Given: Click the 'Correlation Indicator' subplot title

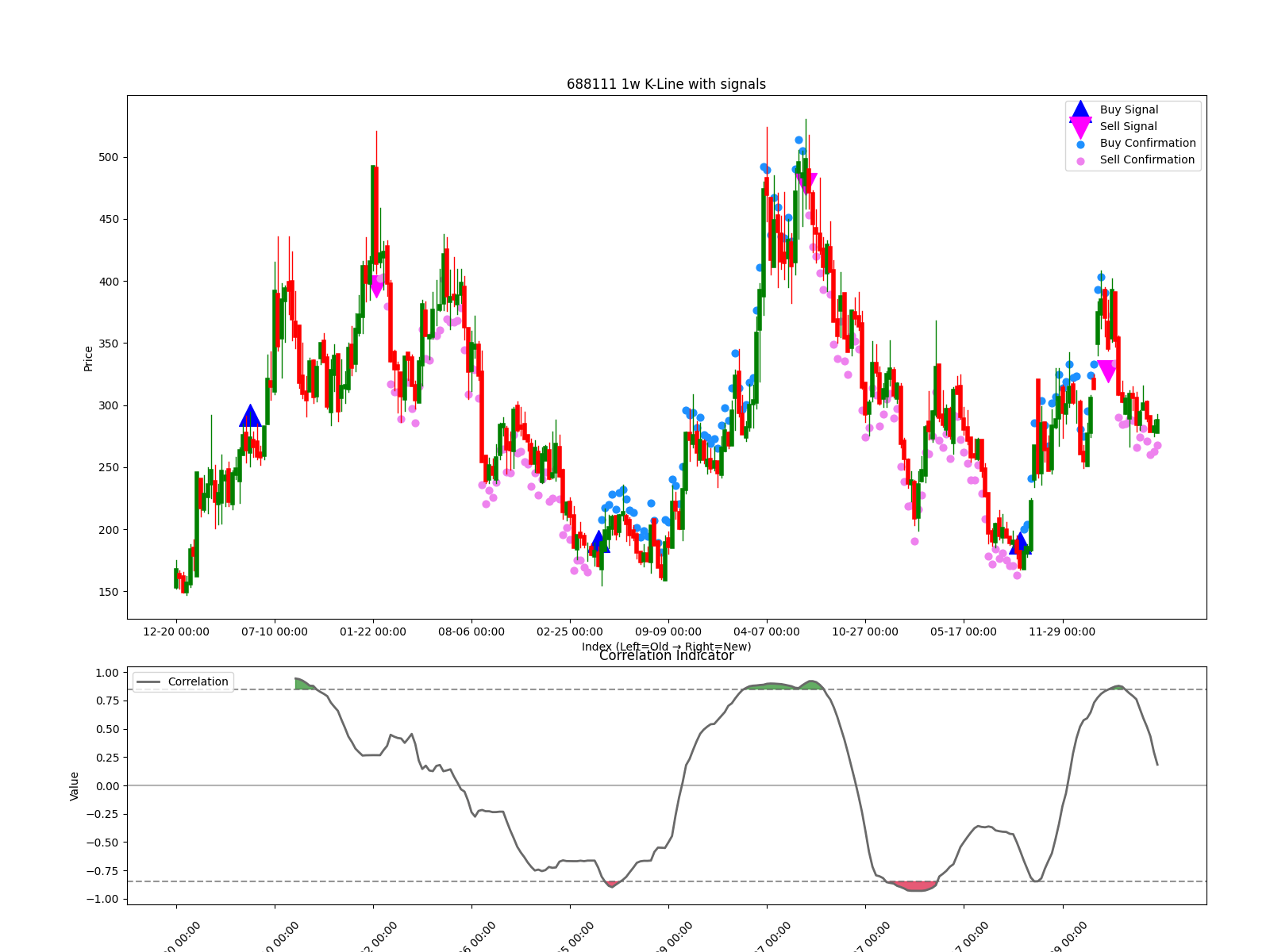Looking at the screenshot, I should (667, 656).
